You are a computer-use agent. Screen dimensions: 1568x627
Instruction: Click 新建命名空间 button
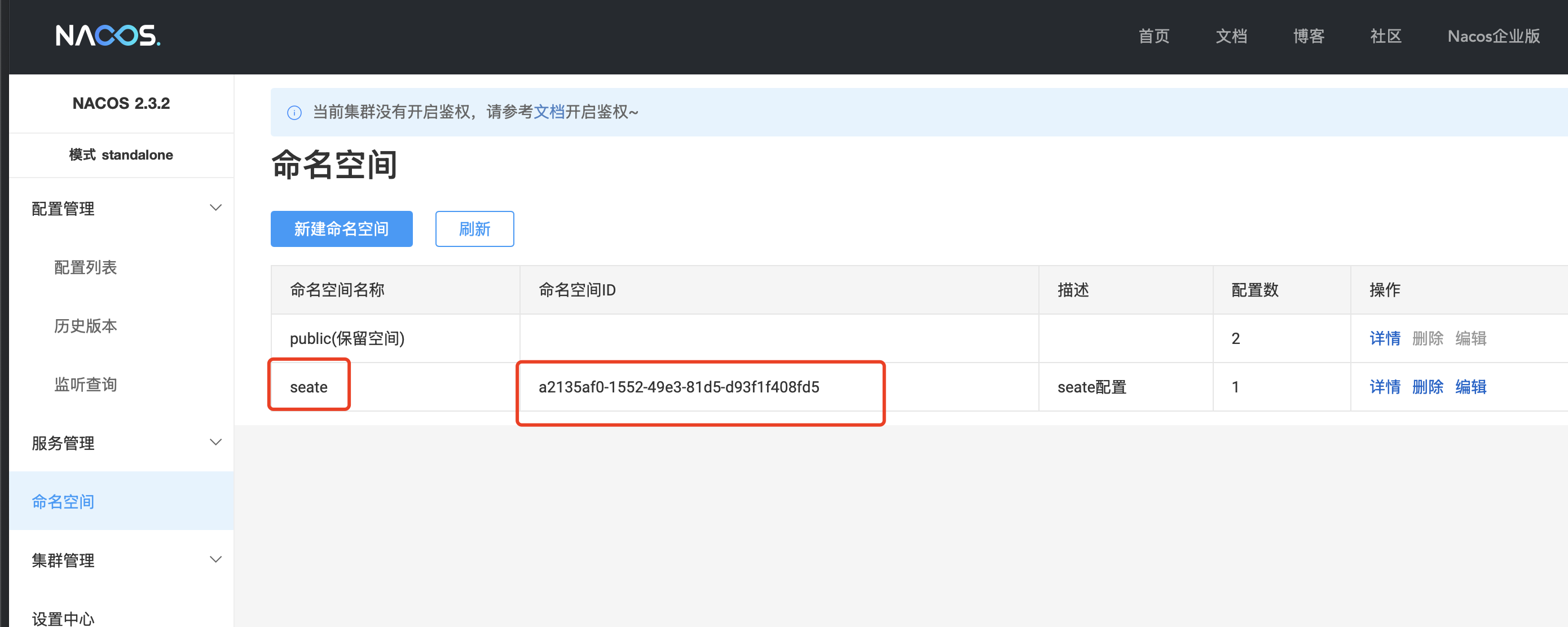pyautogui.click(x=341, y=229)
